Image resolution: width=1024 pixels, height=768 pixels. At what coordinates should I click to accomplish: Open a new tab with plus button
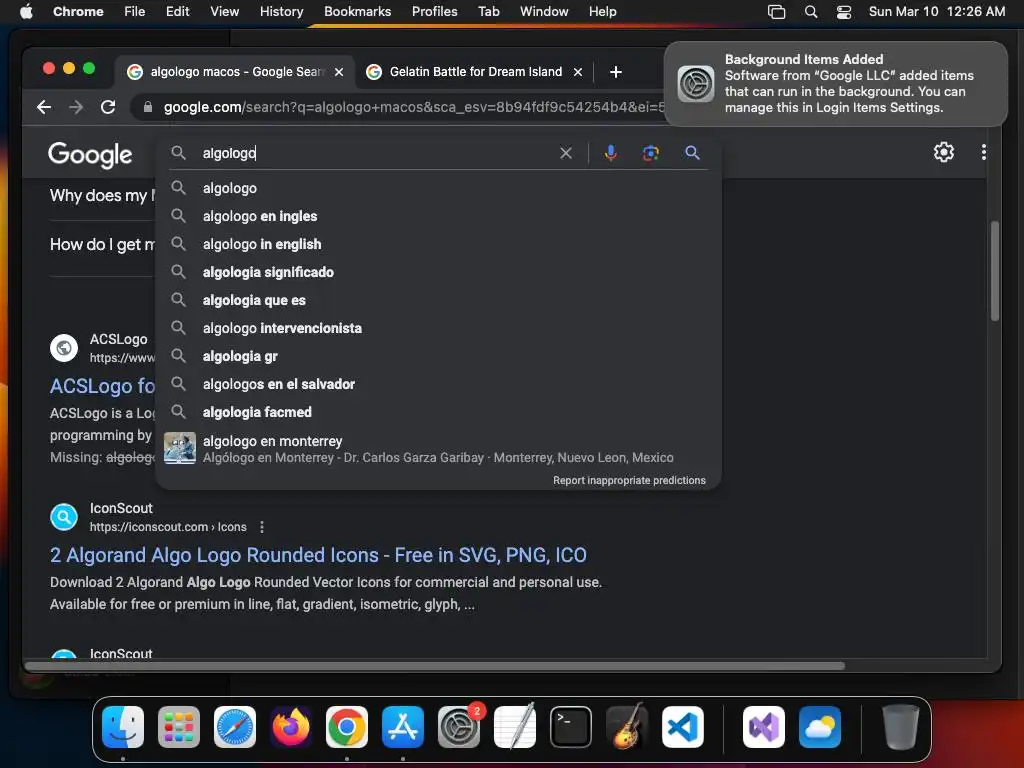click(615, 72)
